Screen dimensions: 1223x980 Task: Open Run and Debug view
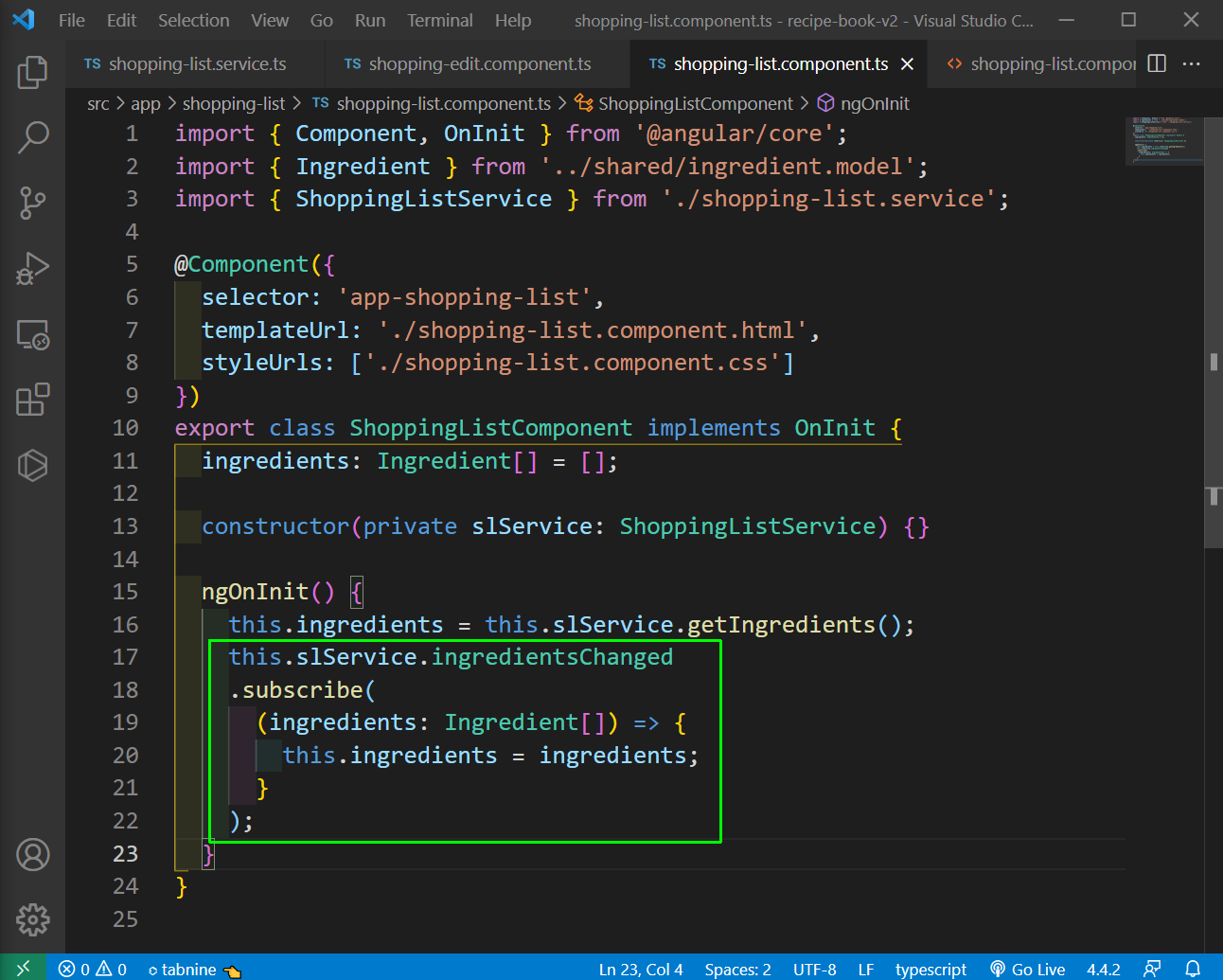click(32, 269)
